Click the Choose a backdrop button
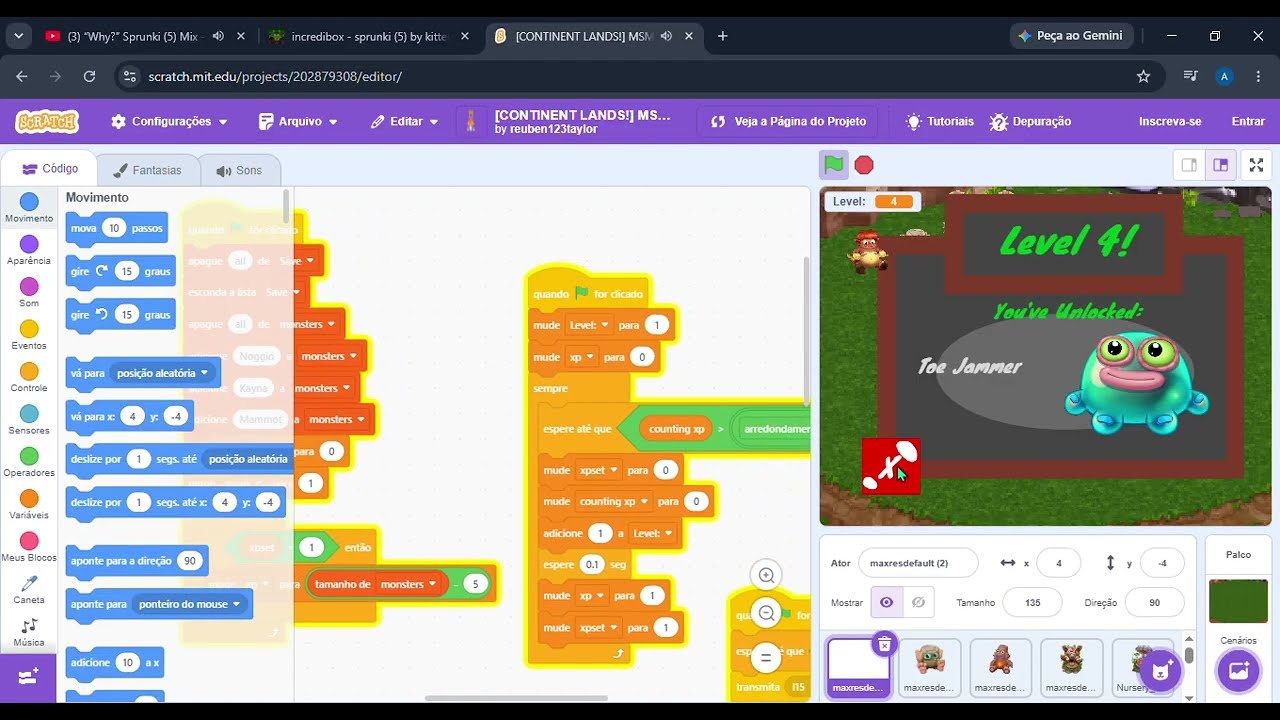This screenshot has height=720, width=1280. tap(1238, 671)
